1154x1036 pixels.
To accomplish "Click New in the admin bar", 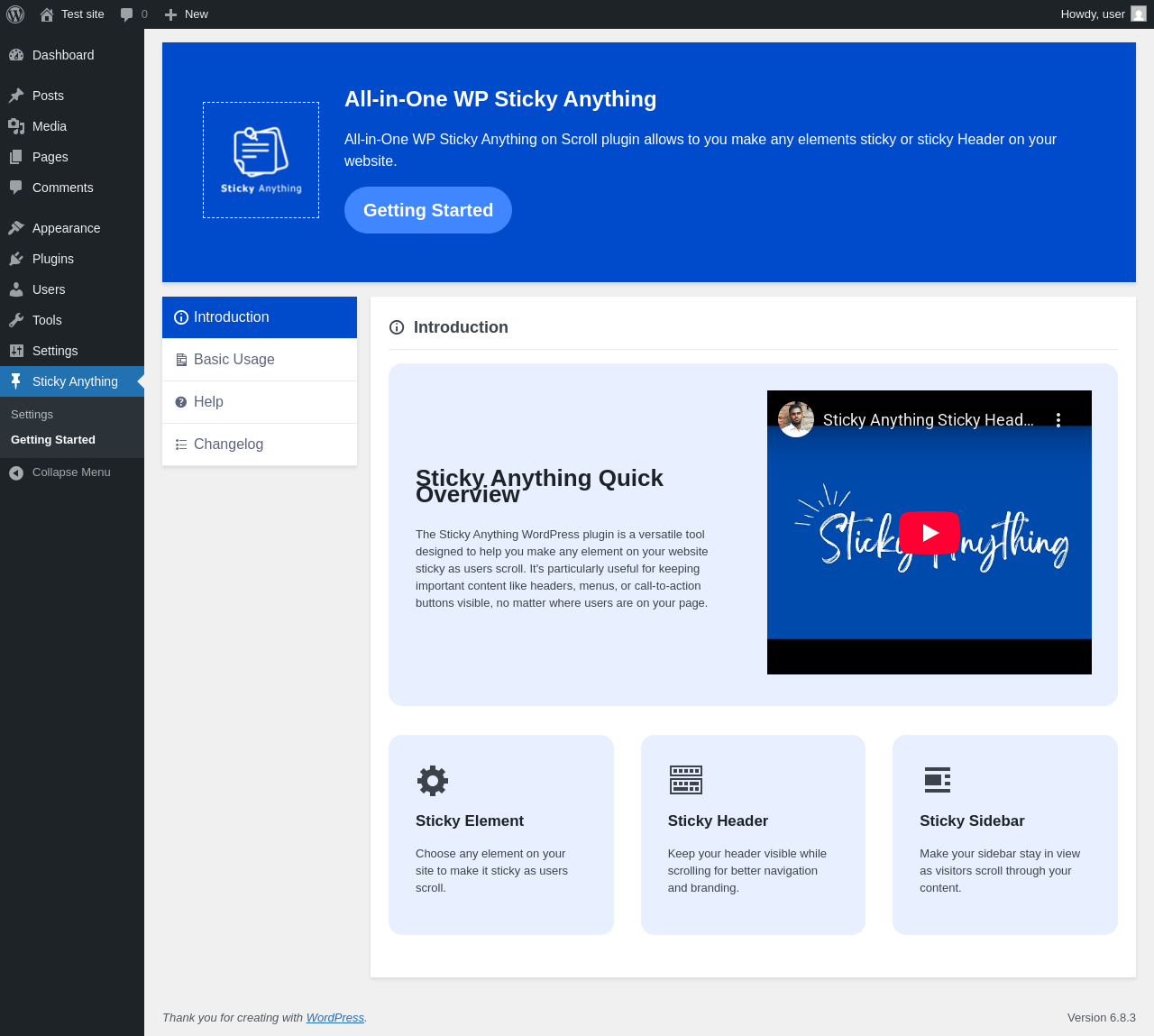I will pos(187,14).
